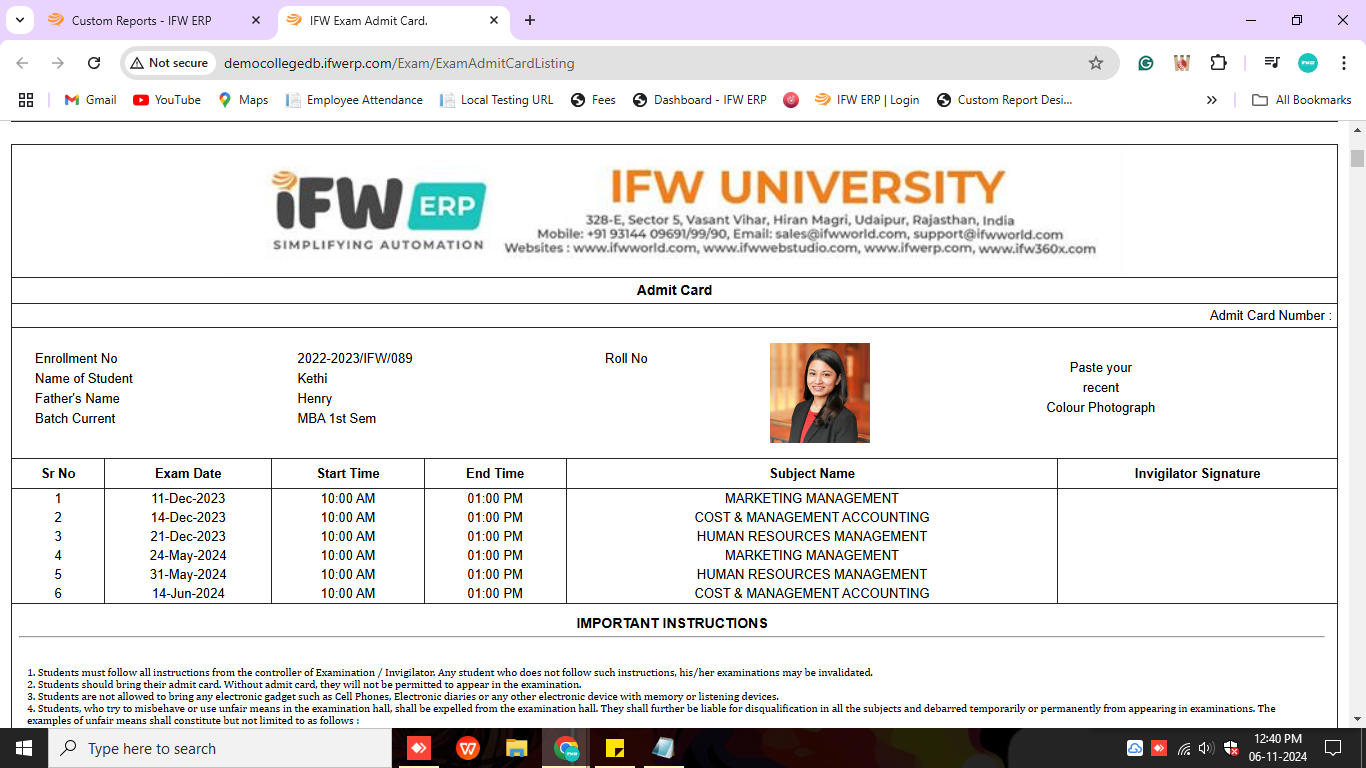Open the Windows Start menu
This screenshot has height=768, width=1366.
point(23,748)
